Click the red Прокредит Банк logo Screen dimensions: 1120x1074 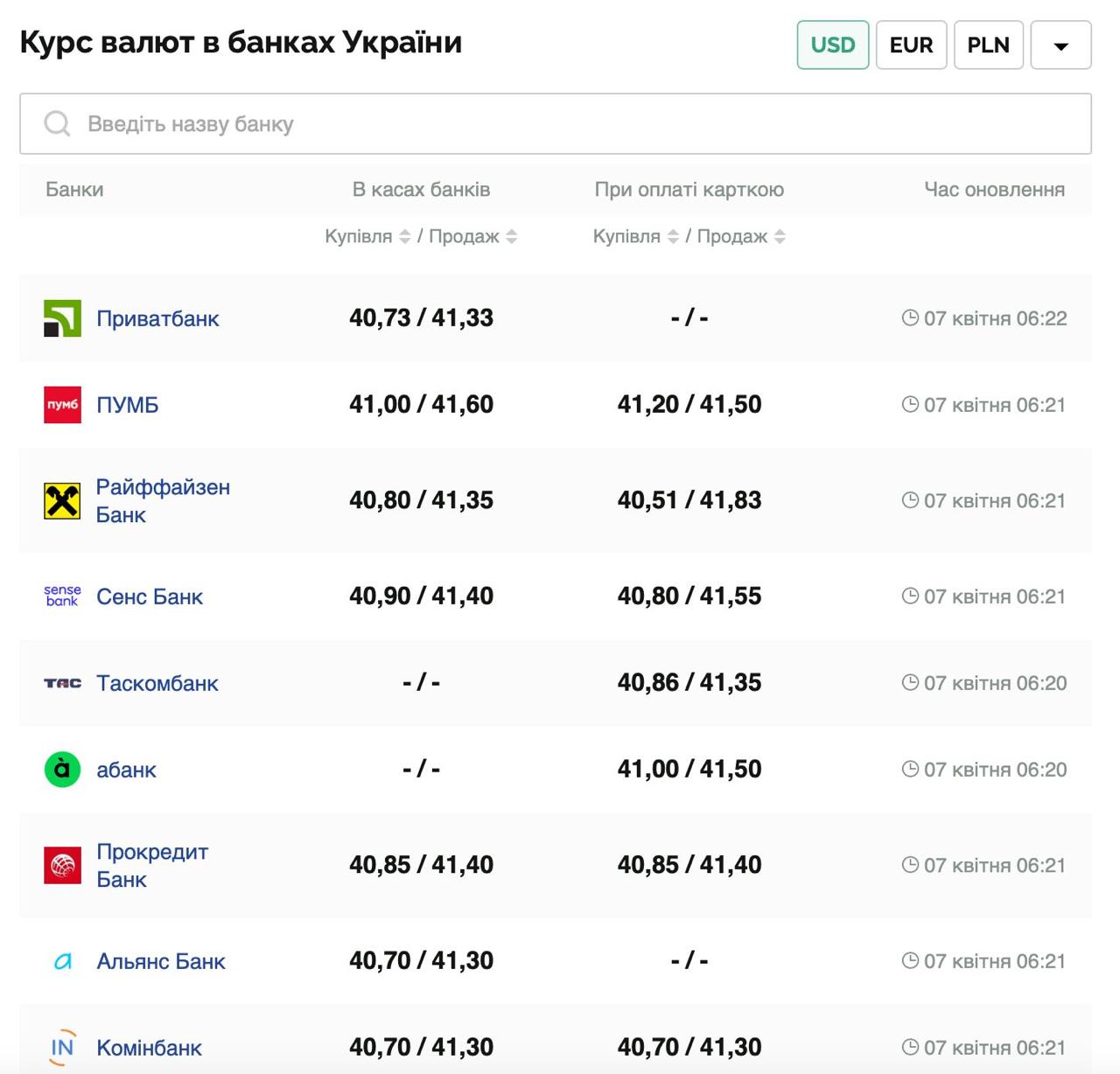[62, 865]
